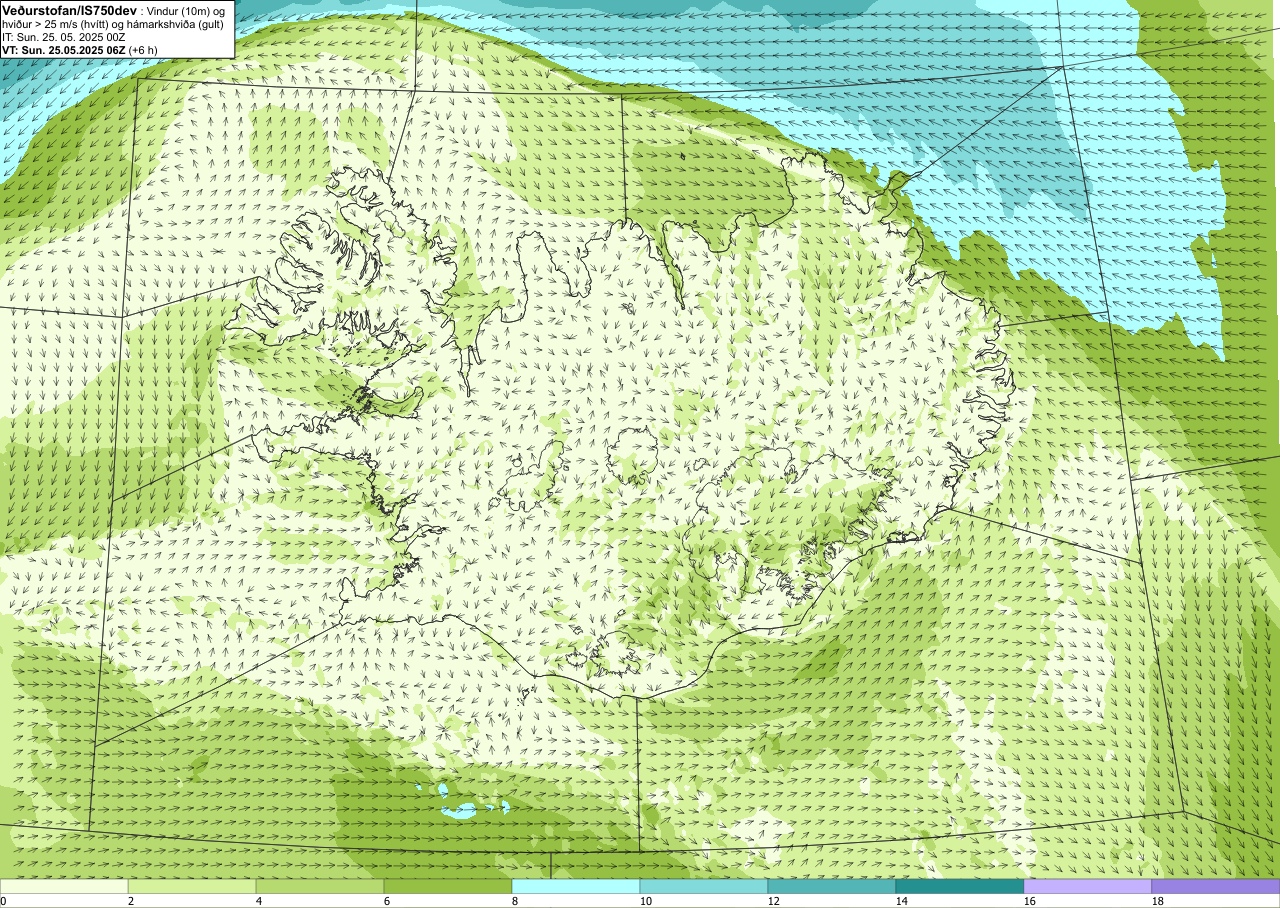Click the 14–16 m/s dark teal legend swatch

coord(960,886)
